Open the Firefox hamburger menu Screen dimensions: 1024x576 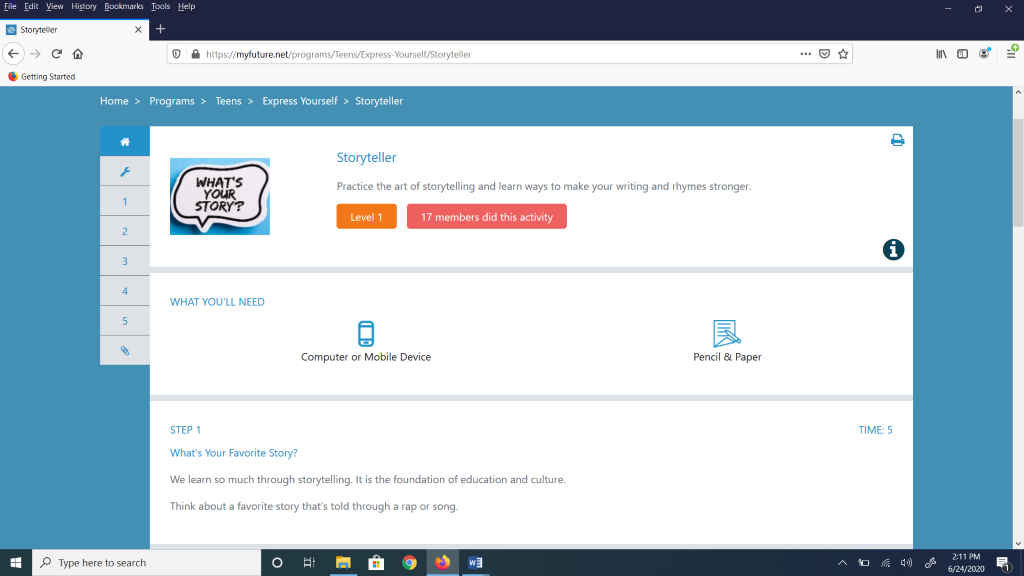click(x=1011, y=54)
